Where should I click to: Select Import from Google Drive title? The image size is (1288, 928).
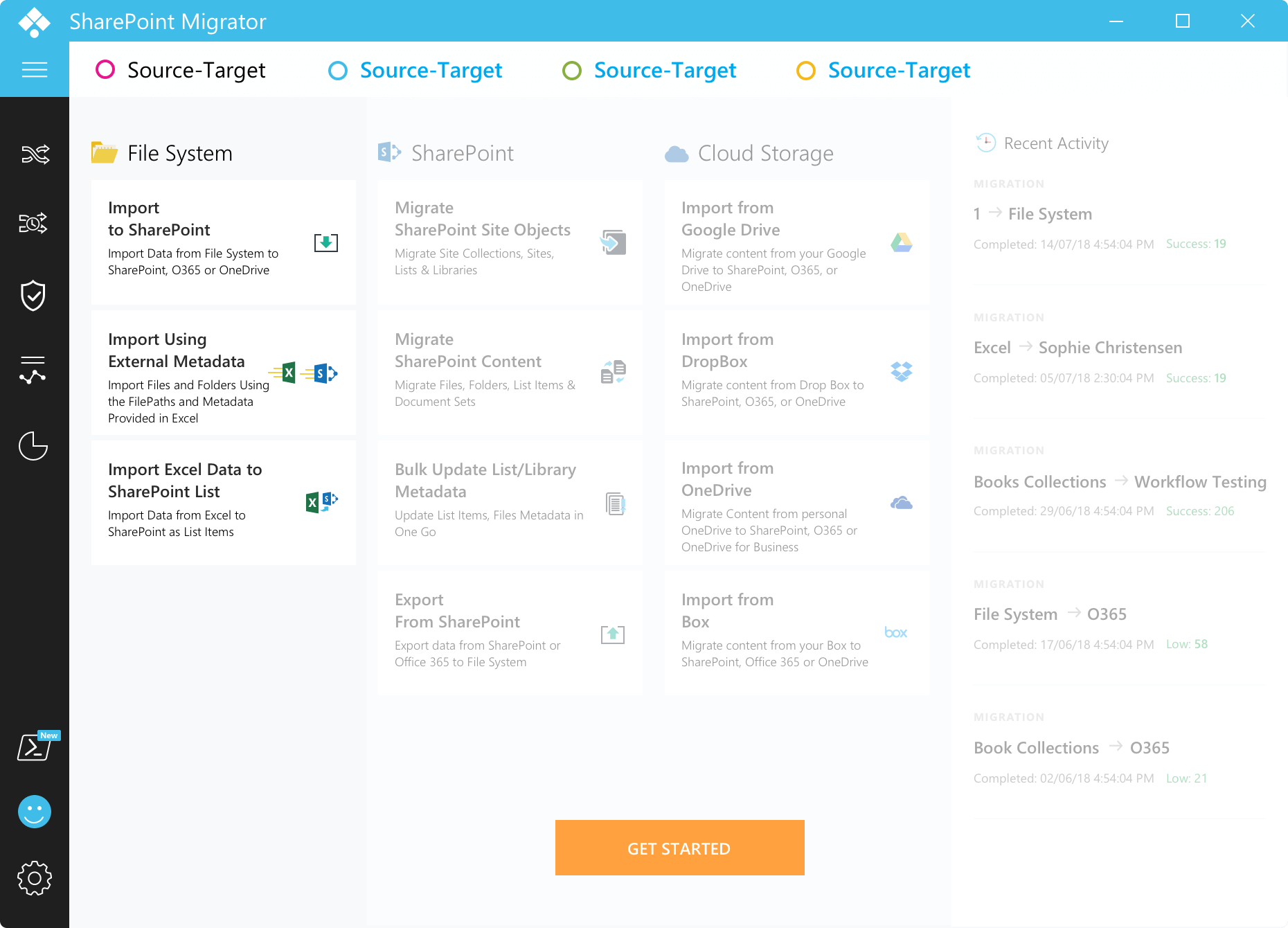click(731, 219)
